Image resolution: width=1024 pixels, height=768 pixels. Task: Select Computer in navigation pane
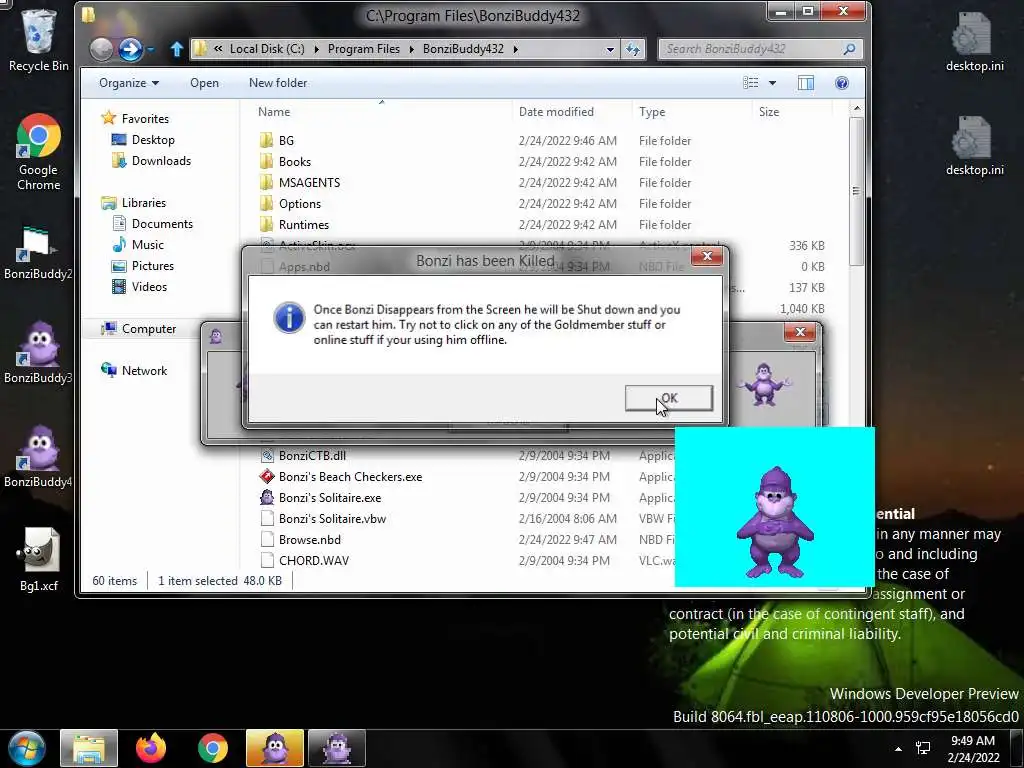pyautogui.click(x=138, y=328)
